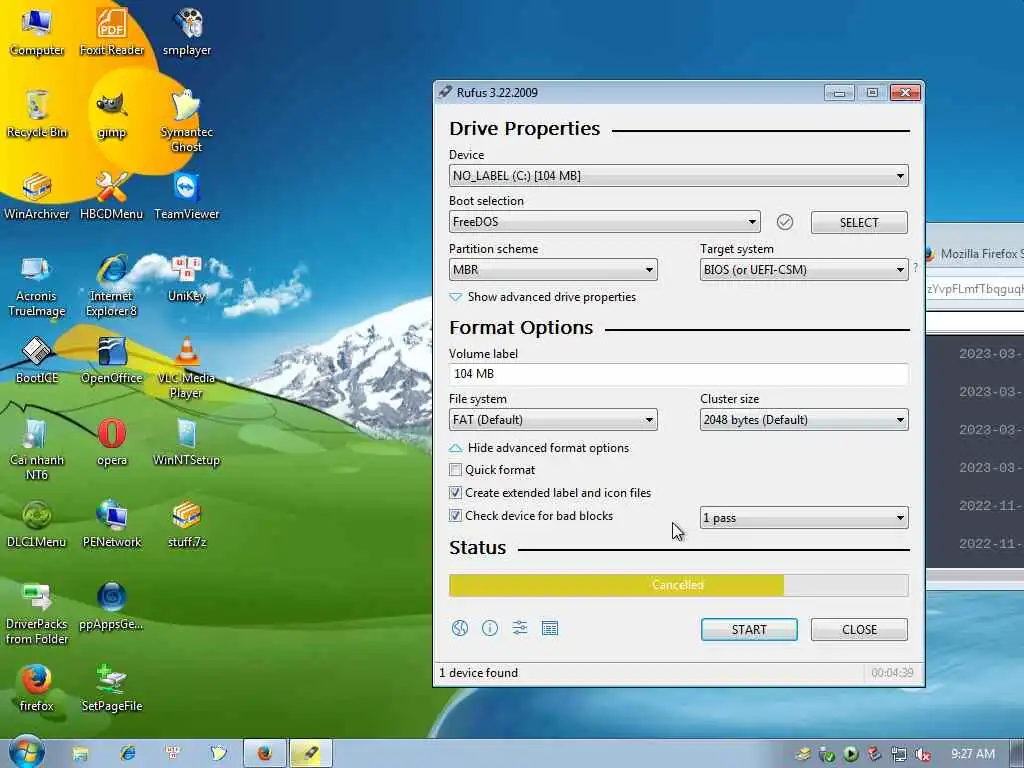Select the VLC Media Player desktop icon
This screenshot has width=1024, height=768.
click(x=187, y=368)
